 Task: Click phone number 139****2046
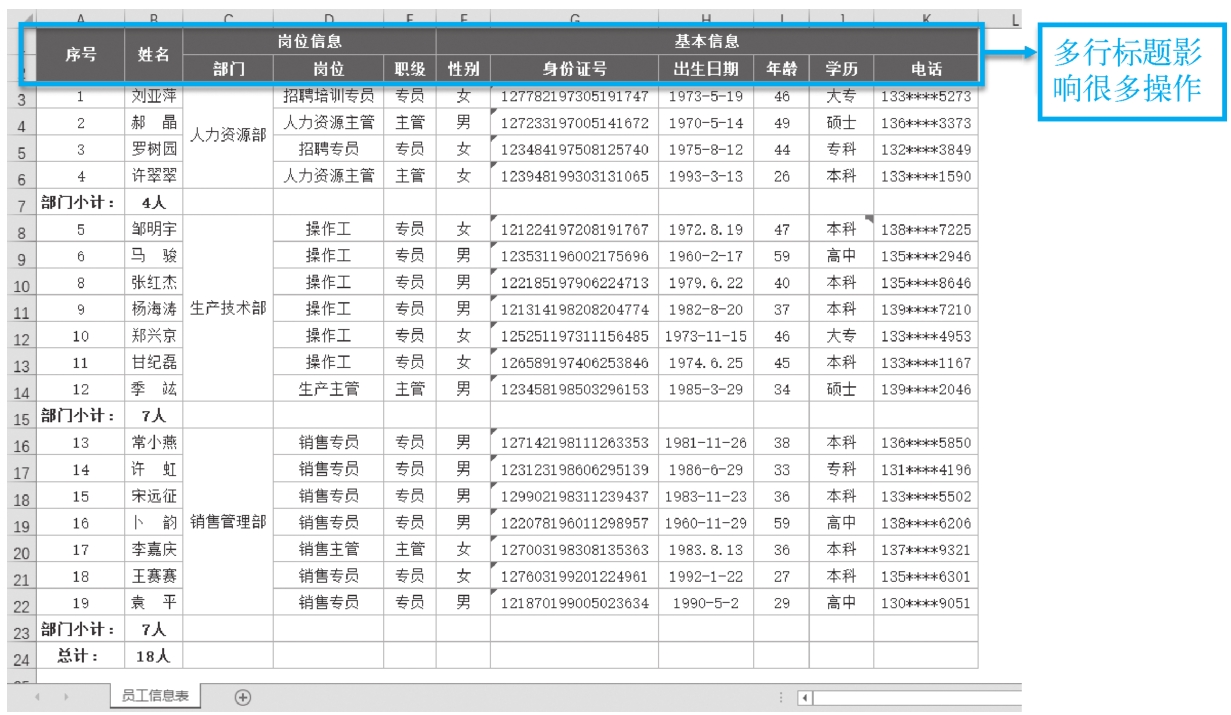pos(925,389)
